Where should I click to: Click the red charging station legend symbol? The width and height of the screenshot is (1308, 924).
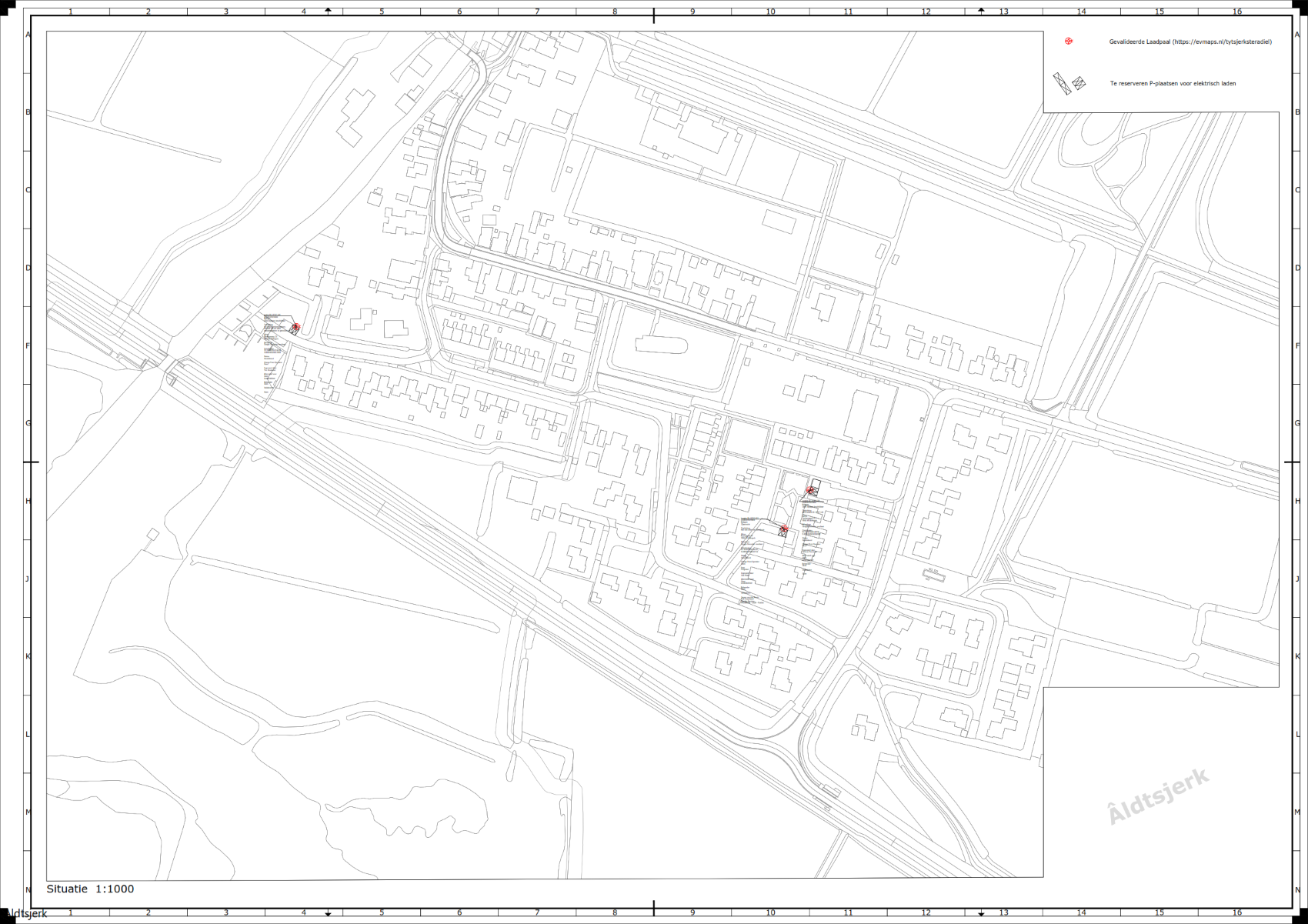(1069, 42)
